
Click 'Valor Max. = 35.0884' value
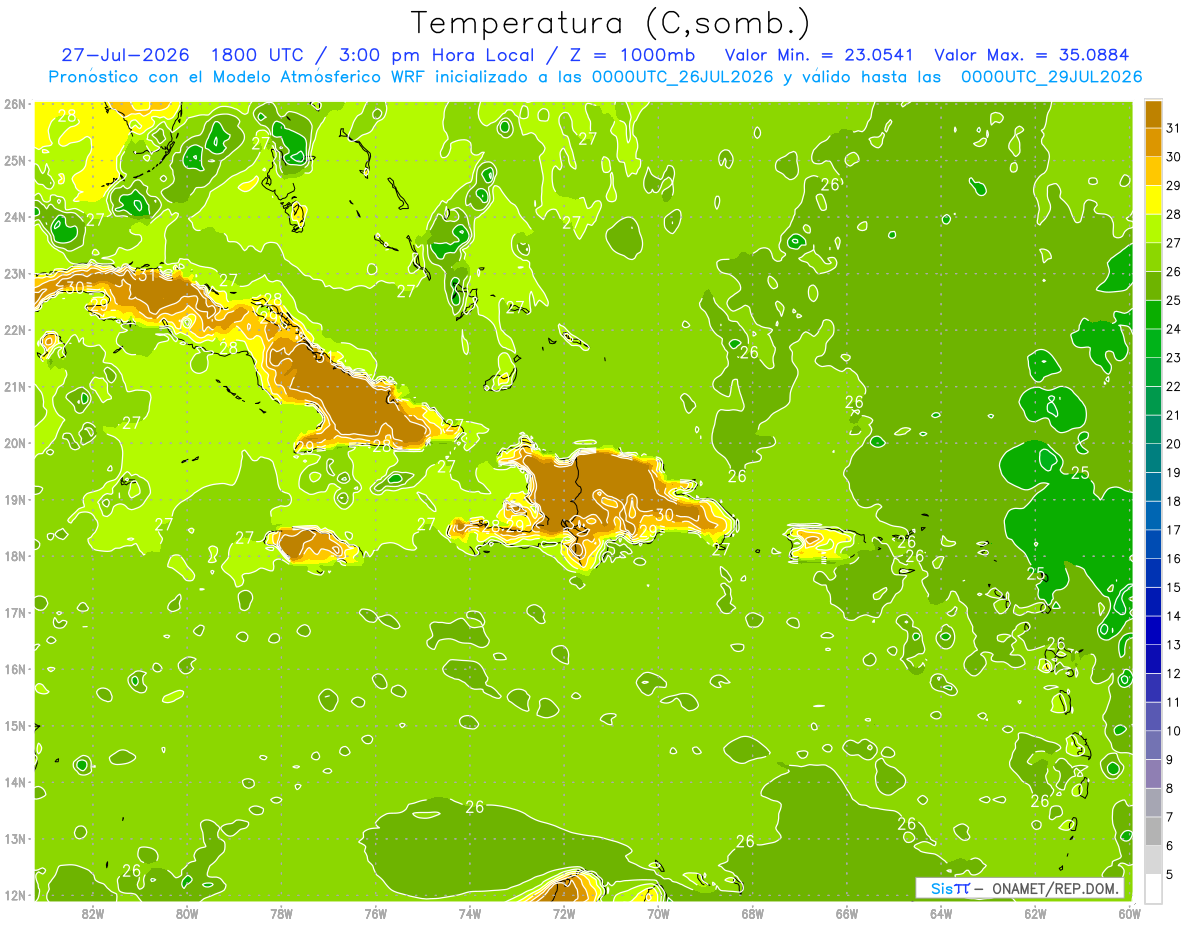1030,55
